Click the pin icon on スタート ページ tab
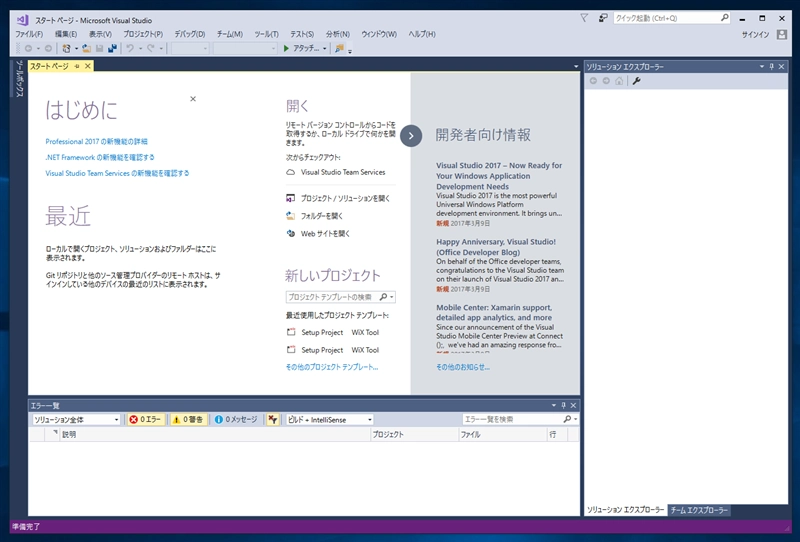This screenshot has height=542, width=800. 77,66
